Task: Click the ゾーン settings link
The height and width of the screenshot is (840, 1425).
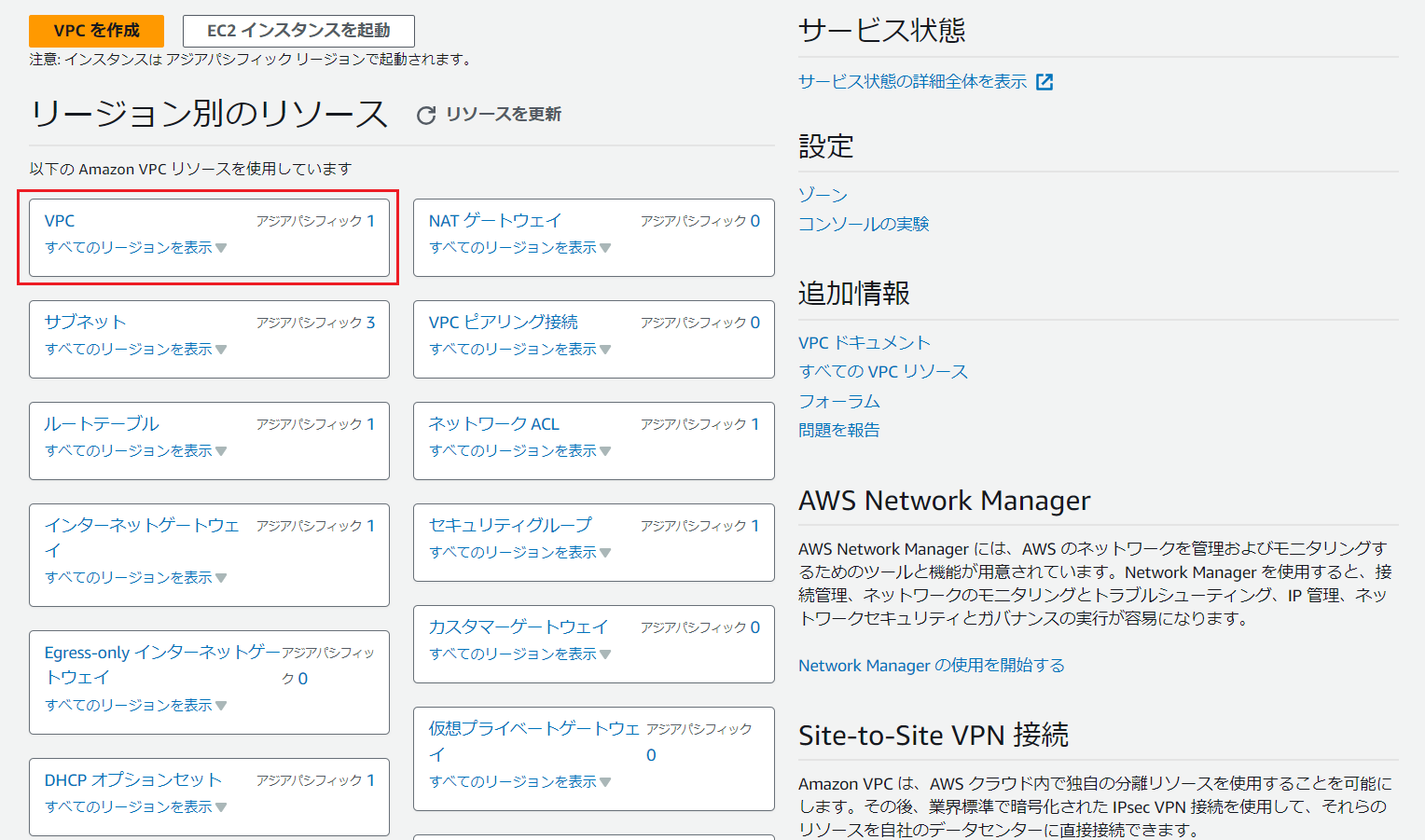Action: click(x=823, y=195)
